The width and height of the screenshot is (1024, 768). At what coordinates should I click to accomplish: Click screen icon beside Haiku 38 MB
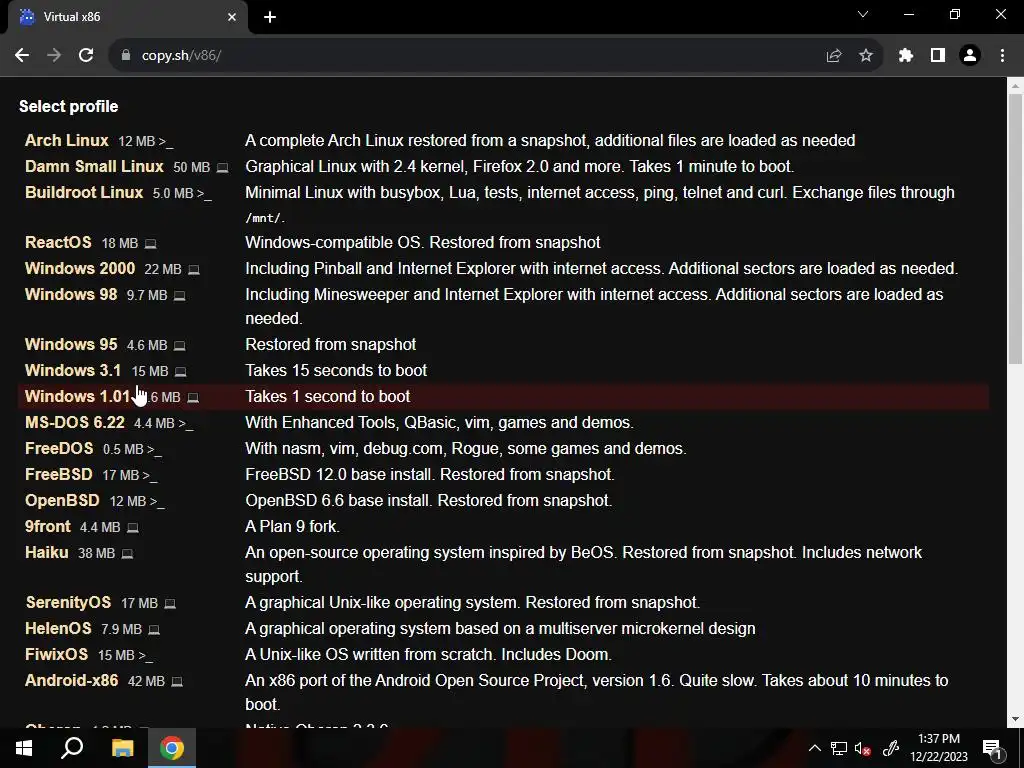[x=127, y=554]
